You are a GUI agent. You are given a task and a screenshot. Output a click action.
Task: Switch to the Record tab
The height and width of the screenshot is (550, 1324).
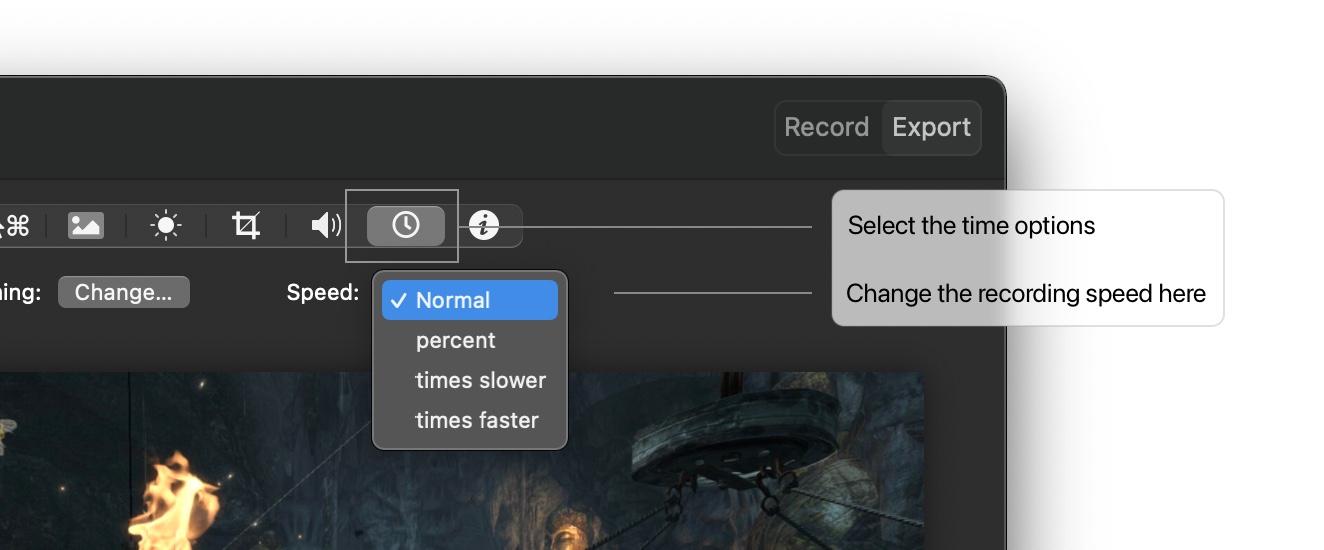point(826,127)
